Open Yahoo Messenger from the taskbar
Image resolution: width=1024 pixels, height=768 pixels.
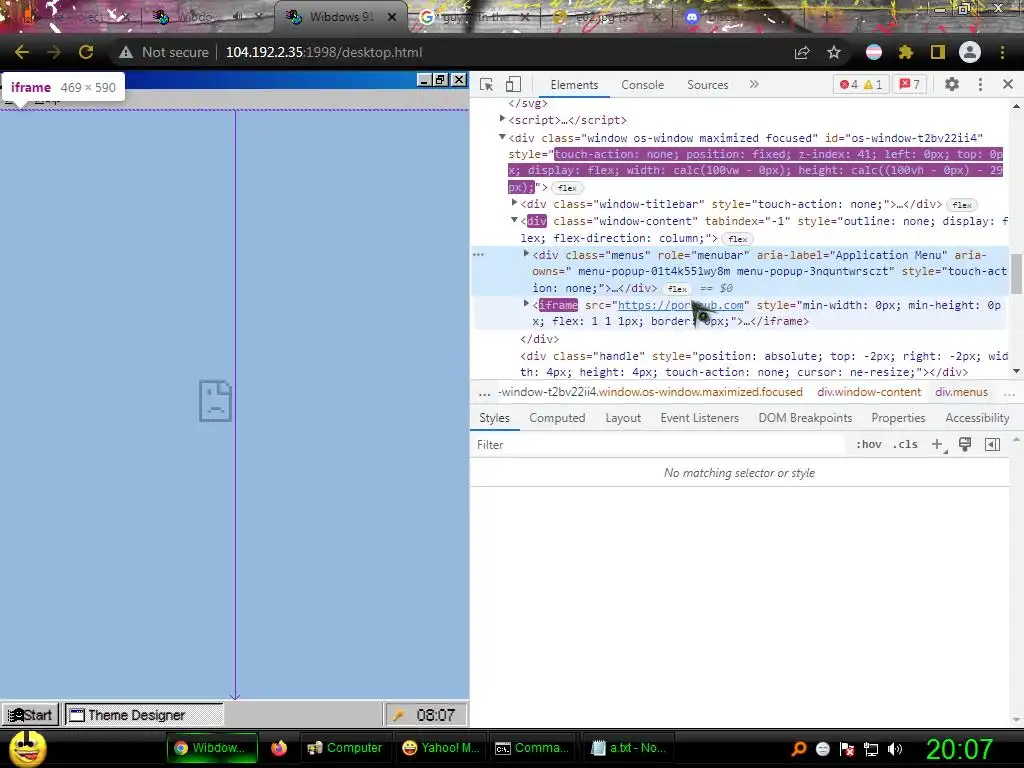(x=441, y=748)
